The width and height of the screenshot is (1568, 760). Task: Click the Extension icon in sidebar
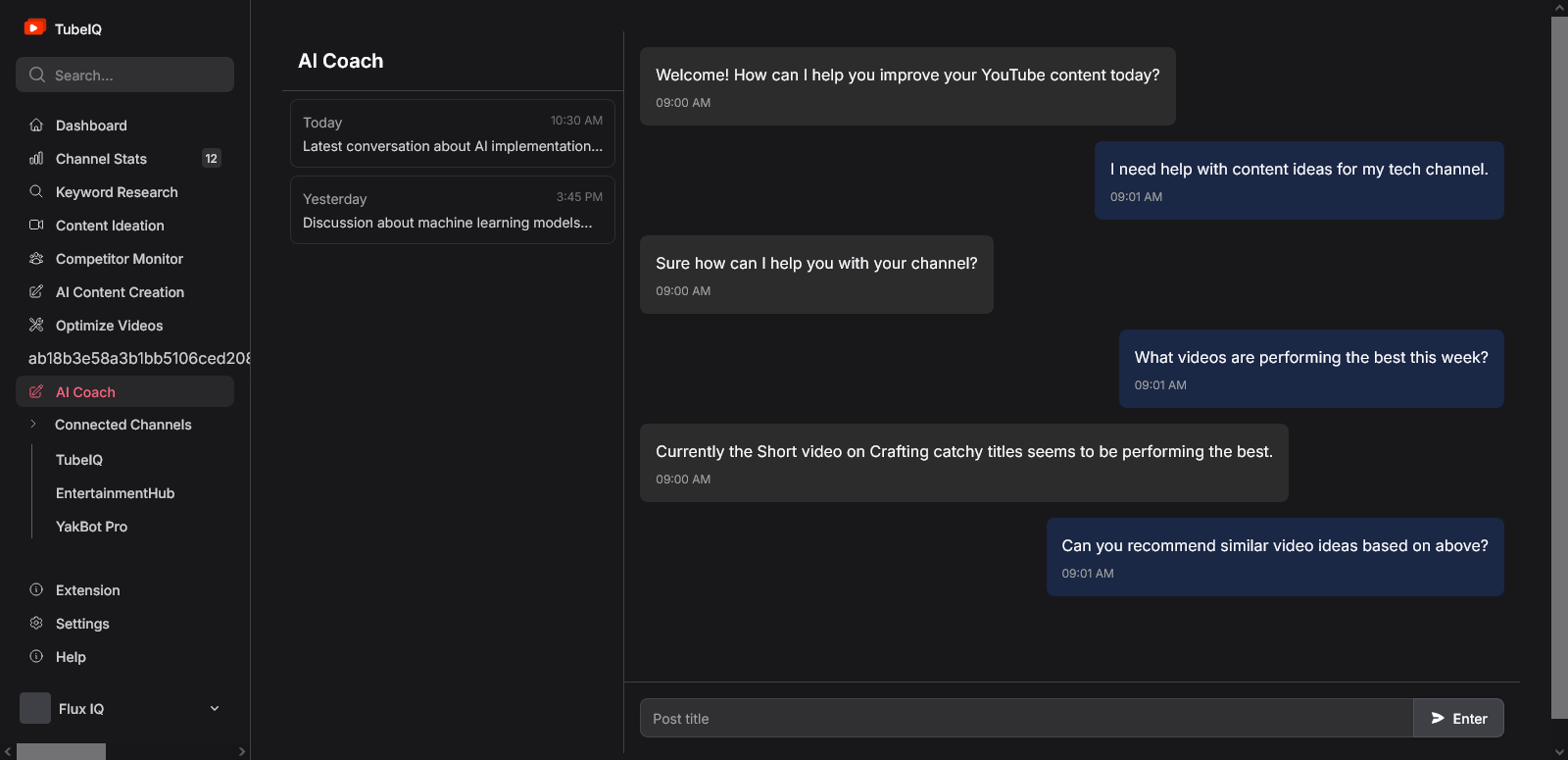[36, 589]
